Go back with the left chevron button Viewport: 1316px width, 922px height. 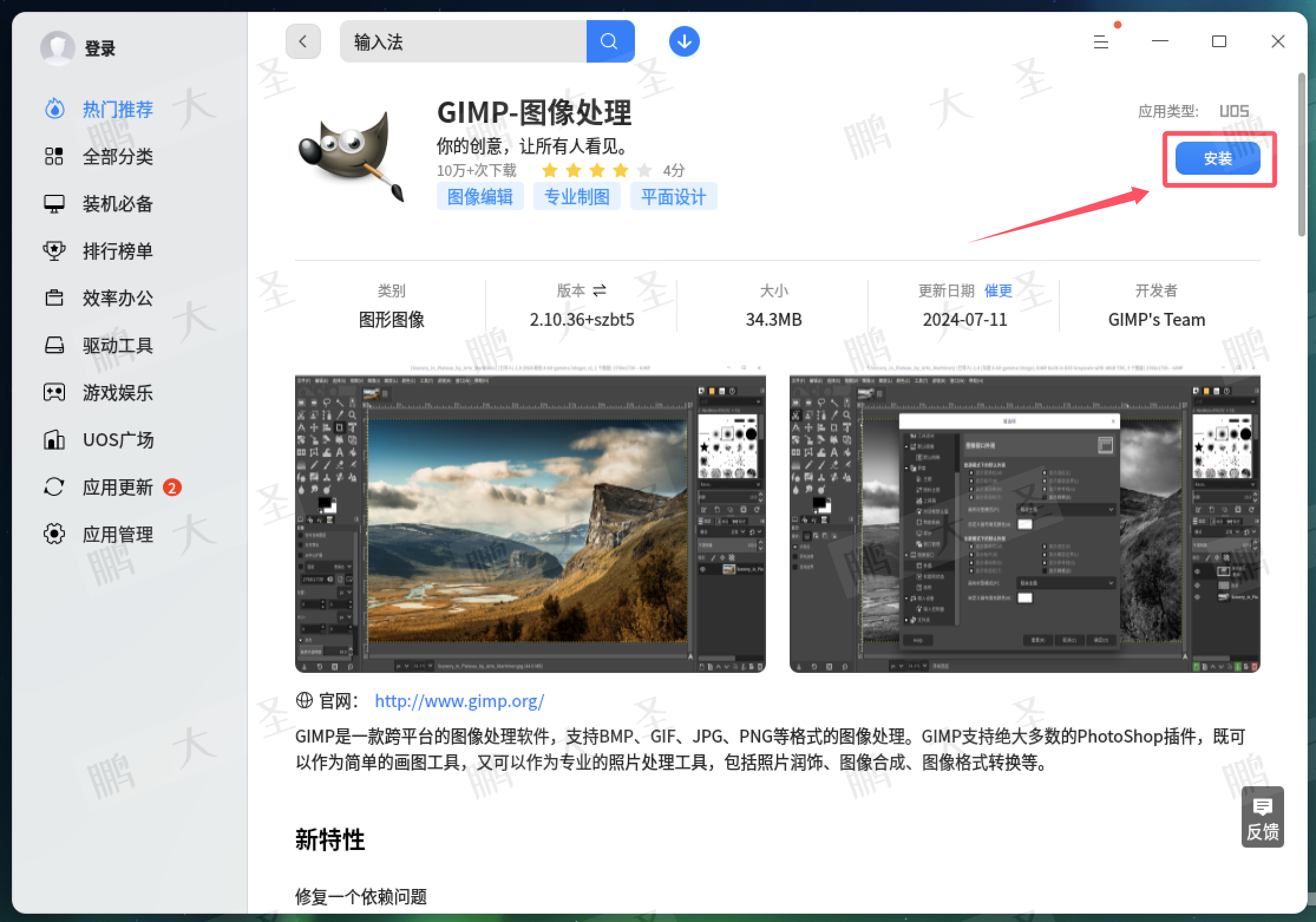(303, 41)
